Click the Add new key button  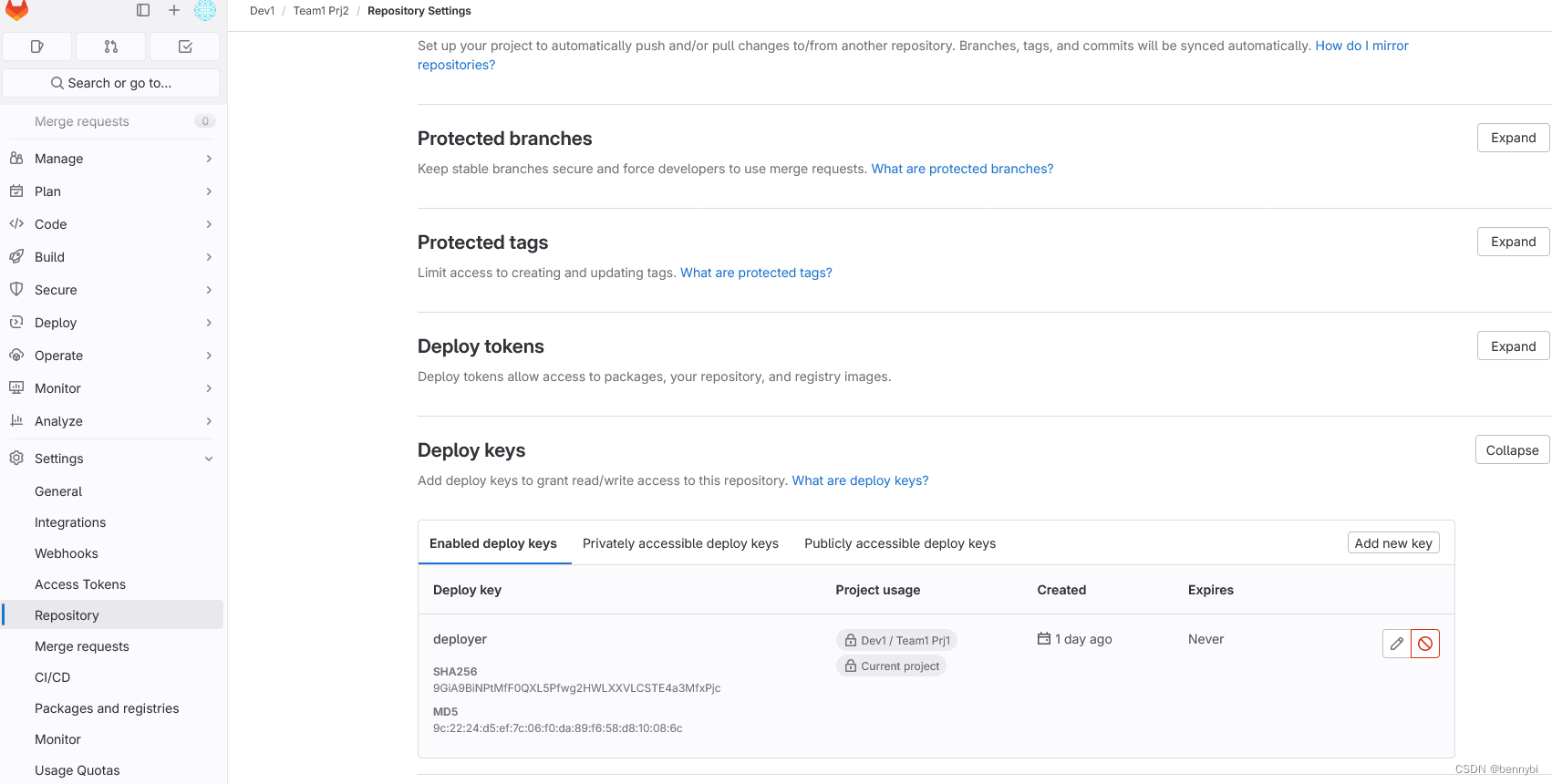click(1393, 543)
